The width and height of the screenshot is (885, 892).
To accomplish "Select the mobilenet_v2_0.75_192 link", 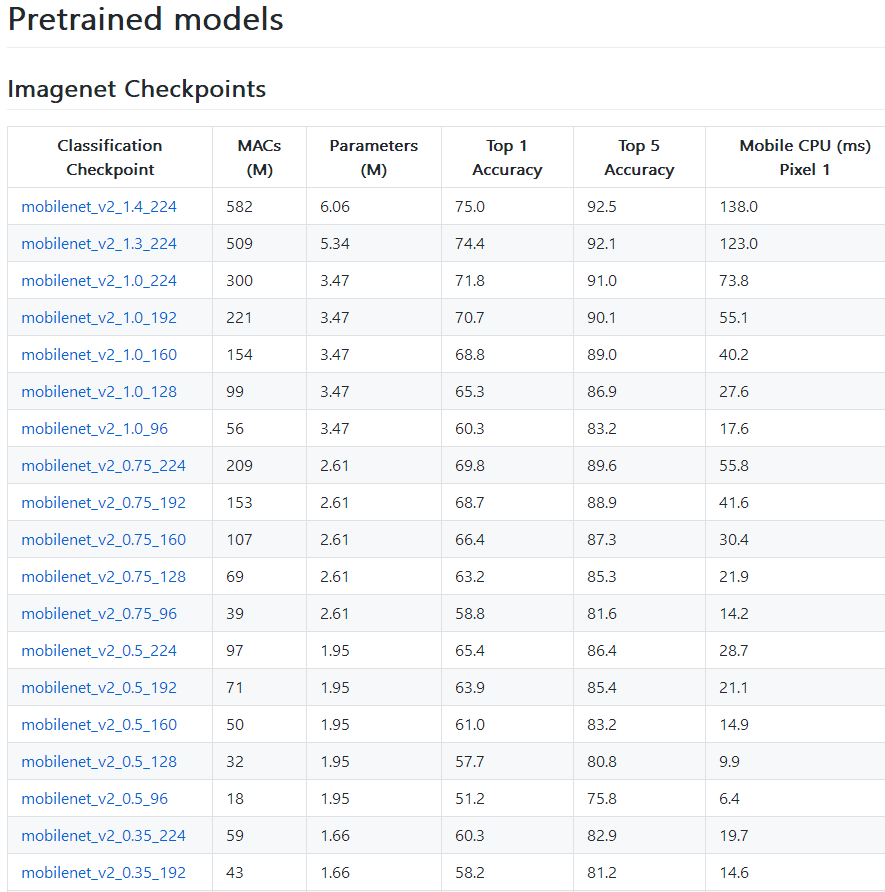I will pyautogui.click(x=103, y=502).
